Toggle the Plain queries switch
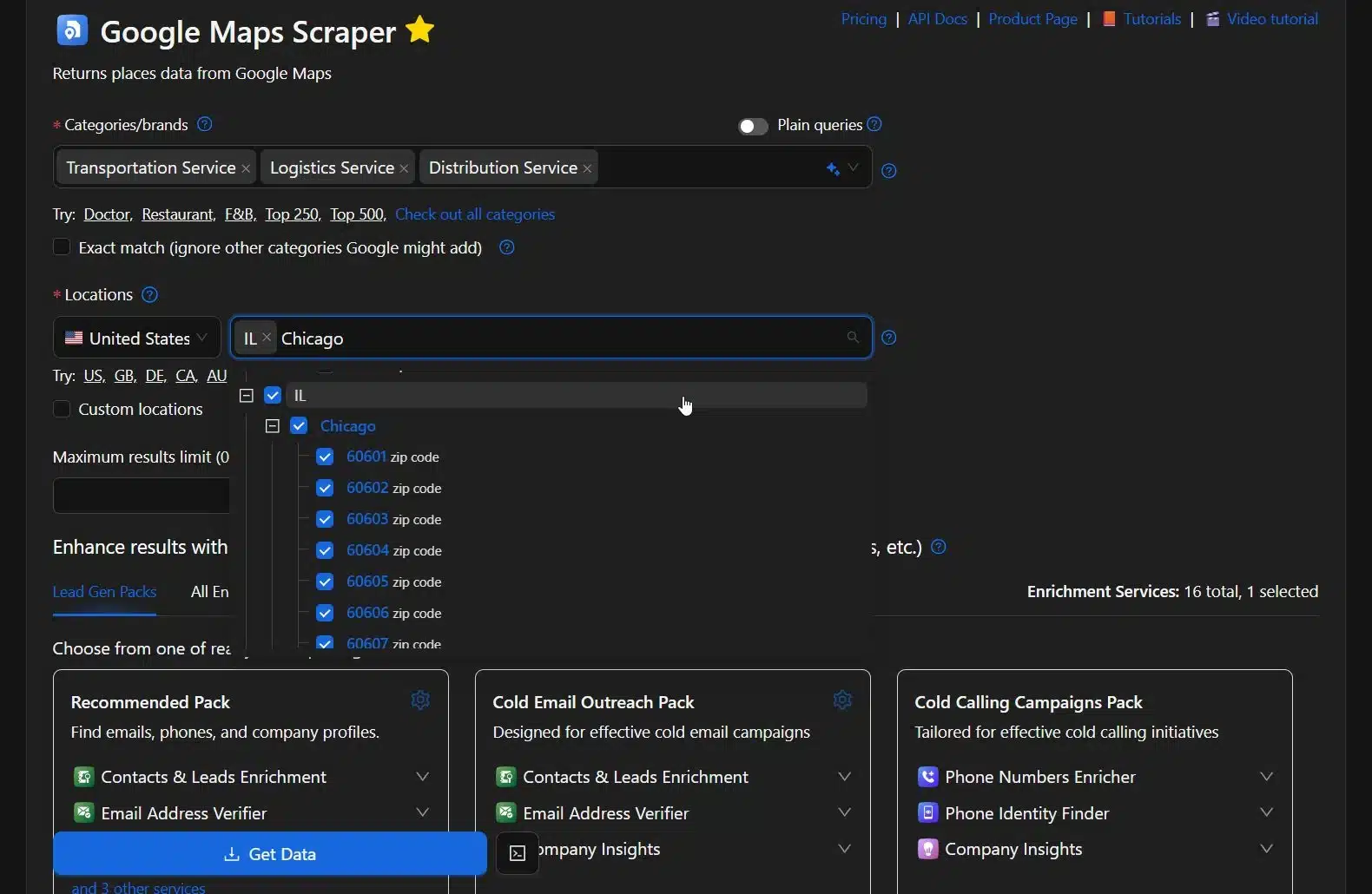Image resolution: width=1372 pixels, height=894 pixels. point(753,127)
